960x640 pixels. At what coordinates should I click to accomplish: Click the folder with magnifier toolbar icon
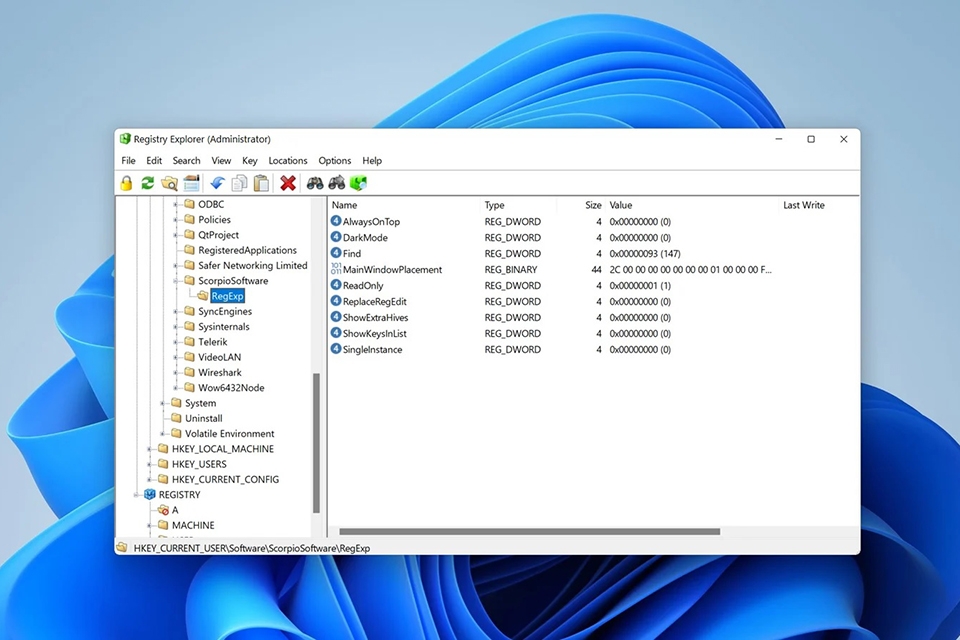click(170, 183)
